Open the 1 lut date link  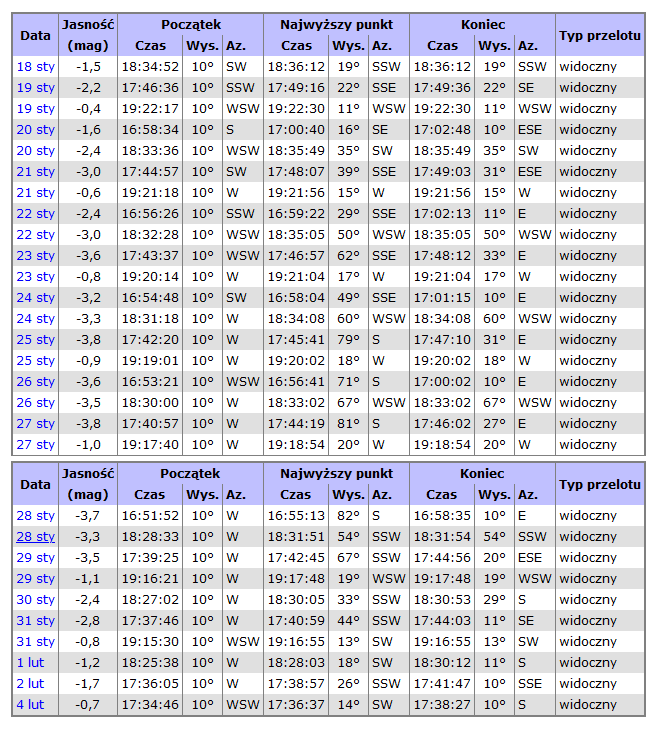(x=31, y=663)
